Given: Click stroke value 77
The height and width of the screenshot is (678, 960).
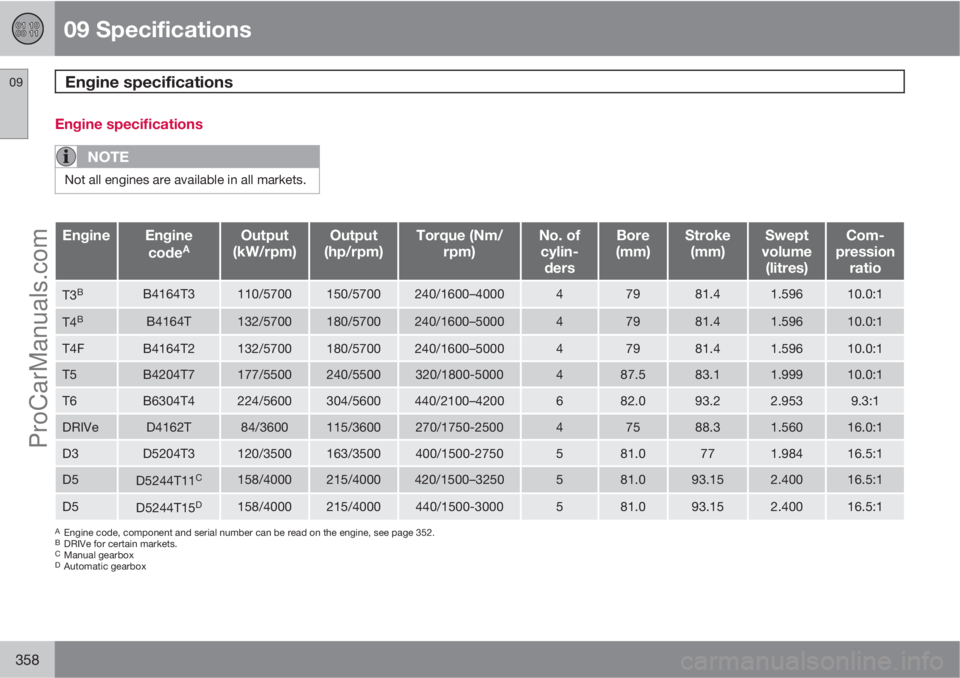Looking at the screenshot, I should pos(708,454).
